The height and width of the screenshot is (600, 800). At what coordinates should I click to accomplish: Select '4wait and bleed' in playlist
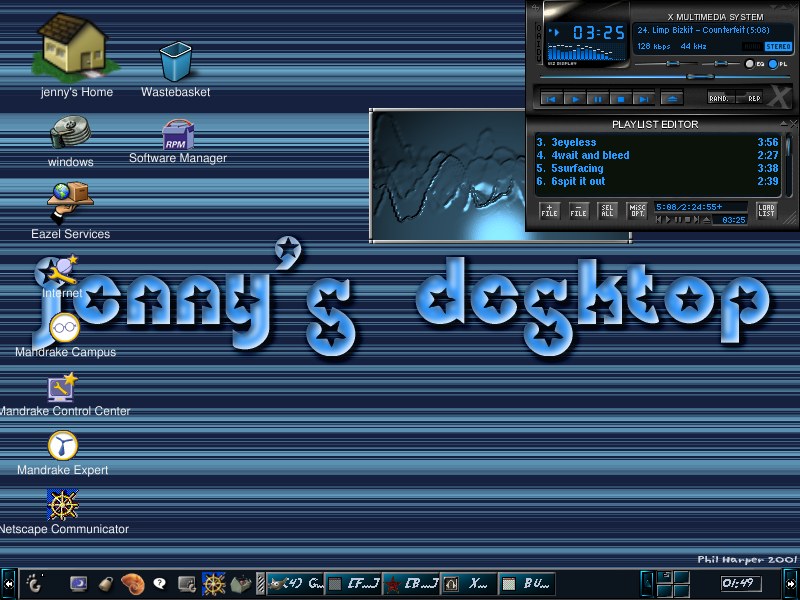590,155
